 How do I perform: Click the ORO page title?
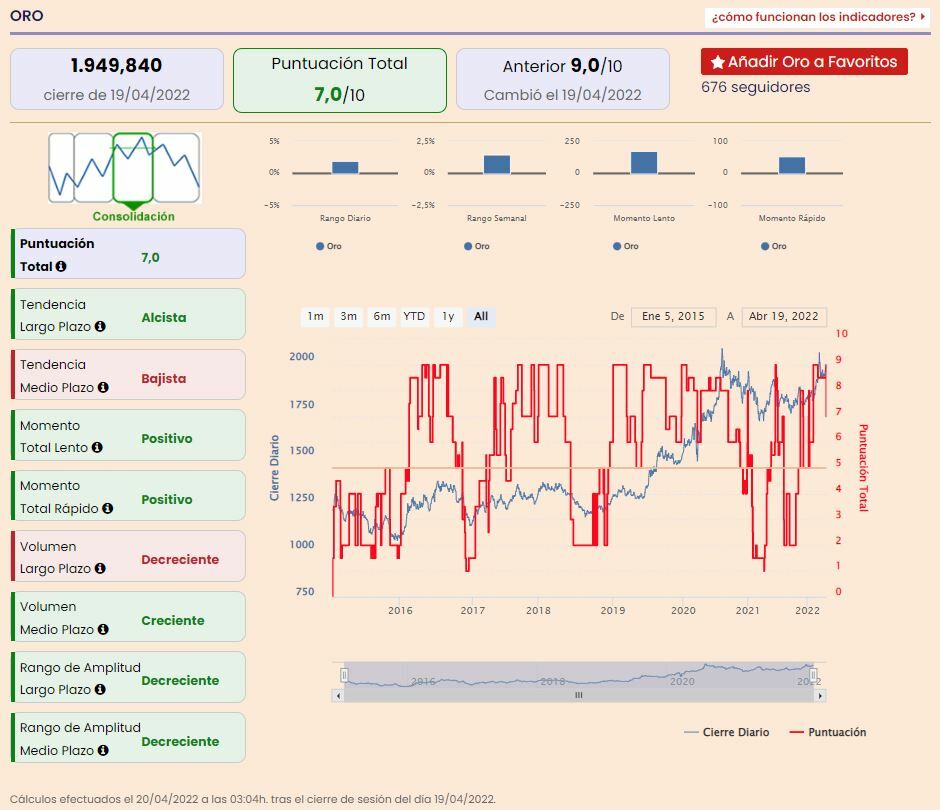27,16
